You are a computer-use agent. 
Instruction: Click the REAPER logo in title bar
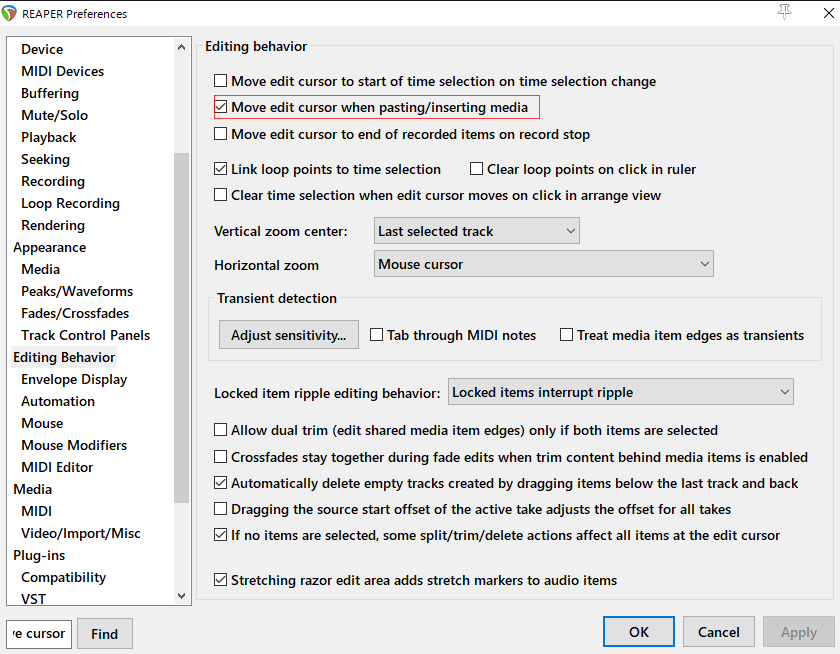tap(11, 14)
